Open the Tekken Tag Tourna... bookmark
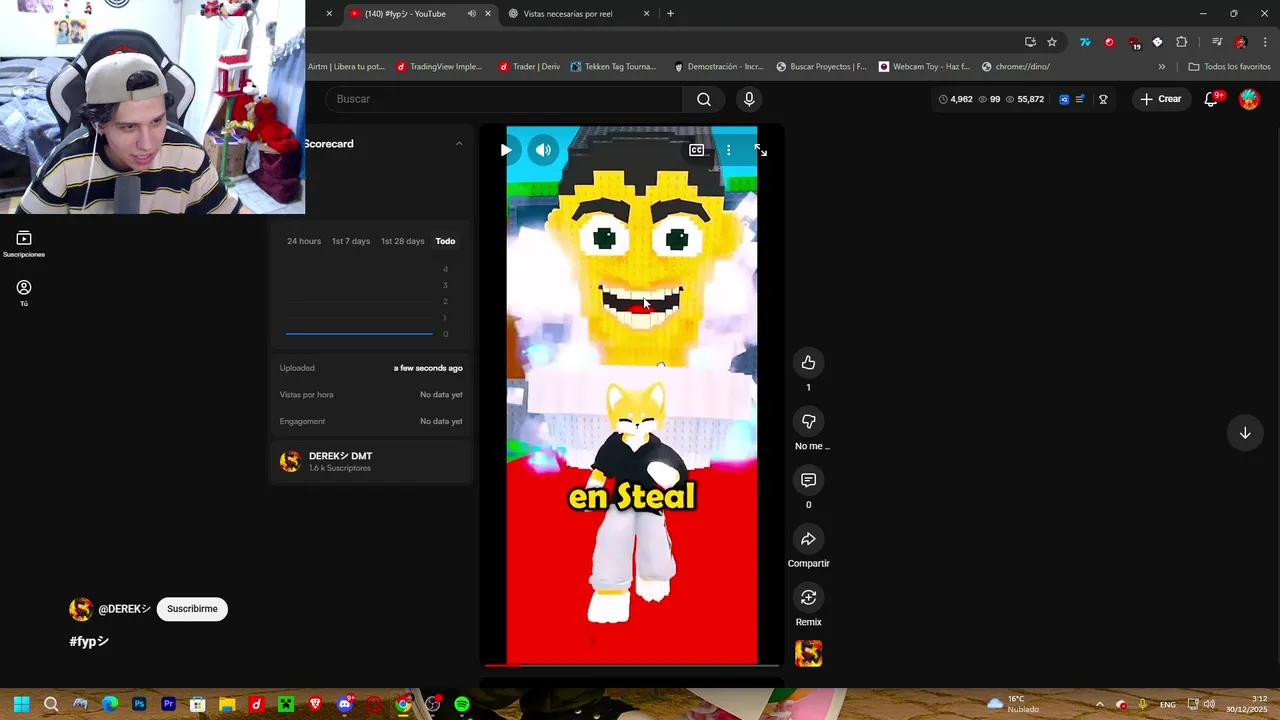 click(x=613, y=67)
